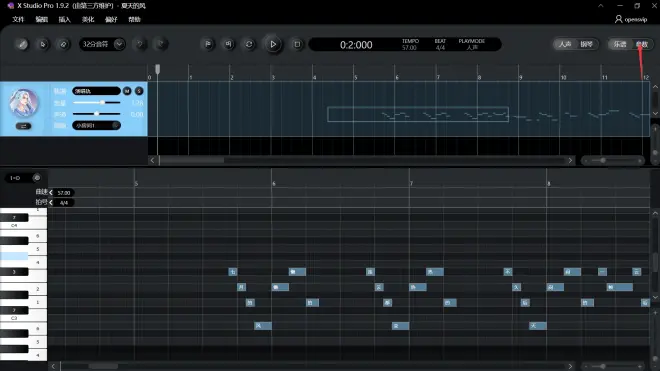Solo the track with S button
Viewport: 660px width, 371px height.
click(139, 91)
